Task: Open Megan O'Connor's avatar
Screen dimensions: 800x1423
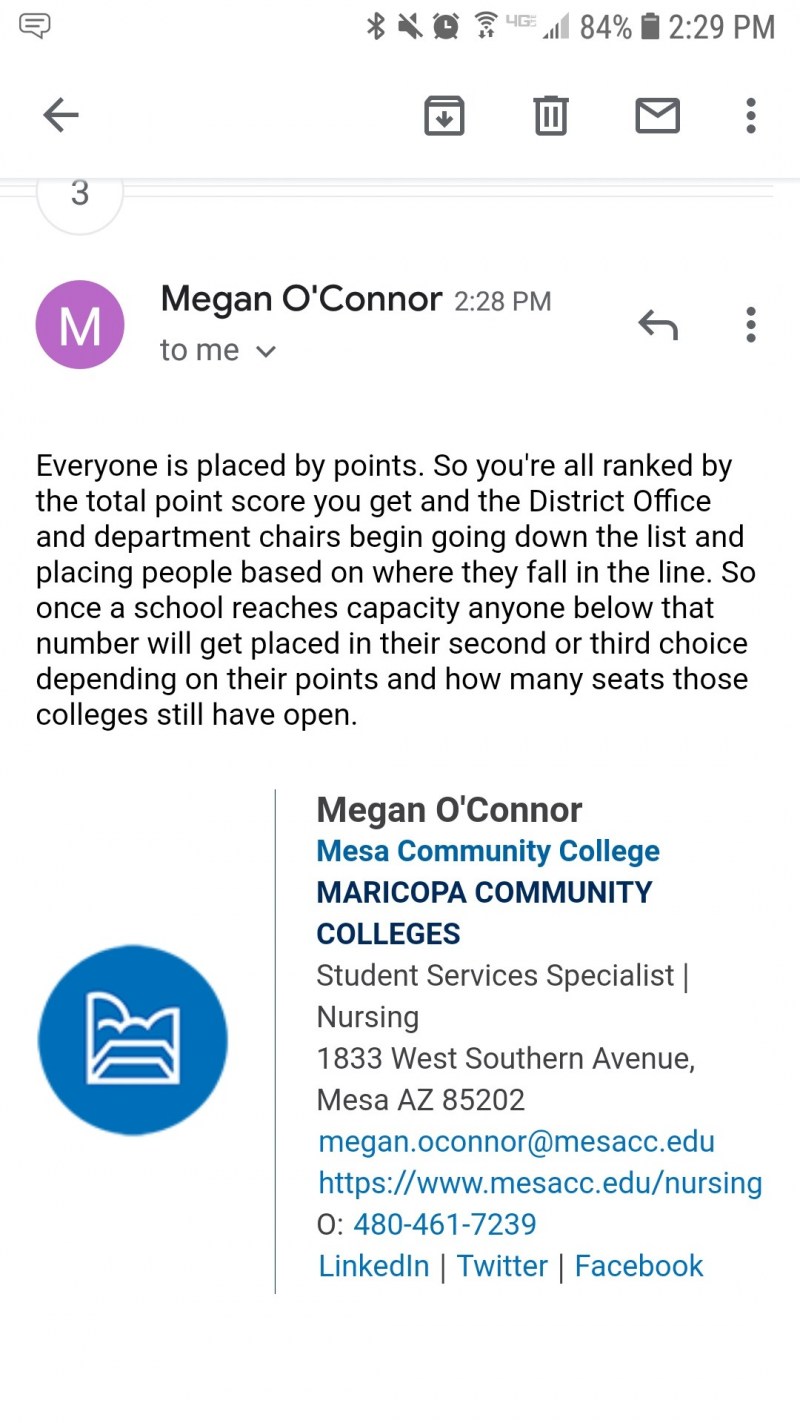Action: (x=80, y=324)
